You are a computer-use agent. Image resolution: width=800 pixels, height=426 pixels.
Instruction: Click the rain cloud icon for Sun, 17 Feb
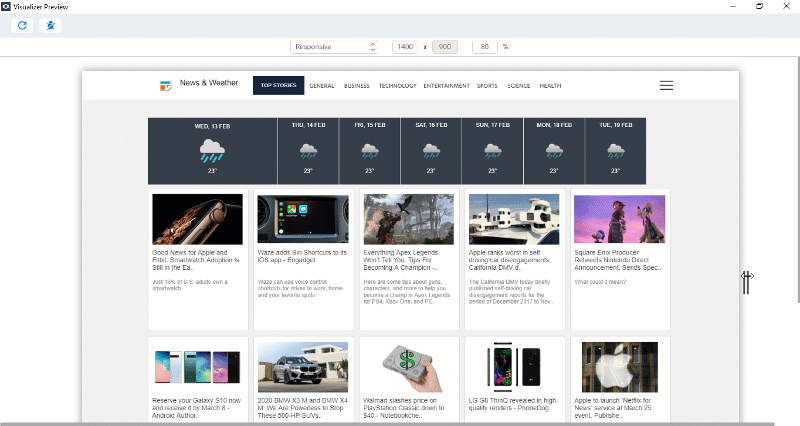pyautogui.click(x=492, y=152)
